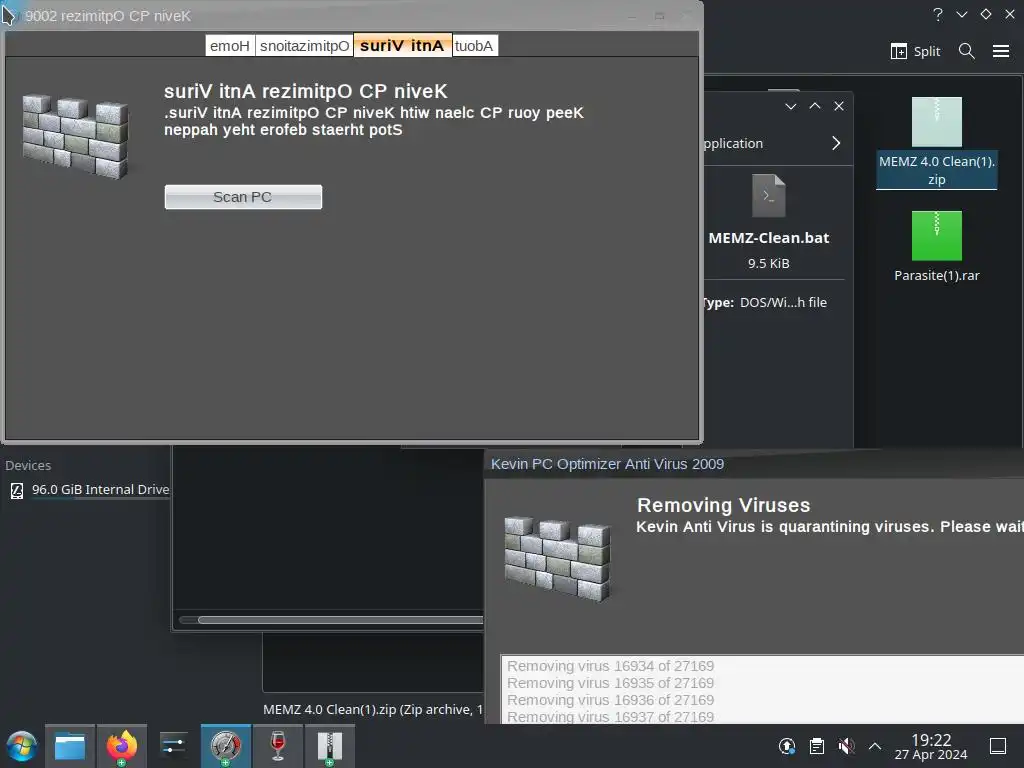1024x768 pixels.
Task: Select the MEMZ 4.0 Clean(1).zip file
Action: (x=936, y=143)
